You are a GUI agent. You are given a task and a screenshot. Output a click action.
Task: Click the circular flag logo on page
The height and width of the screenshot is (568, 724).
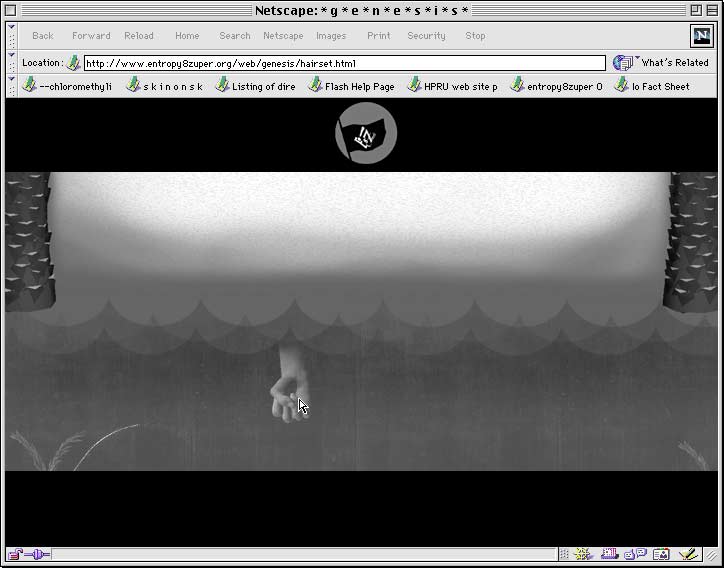pyautogui.click(x=366, y=135)
